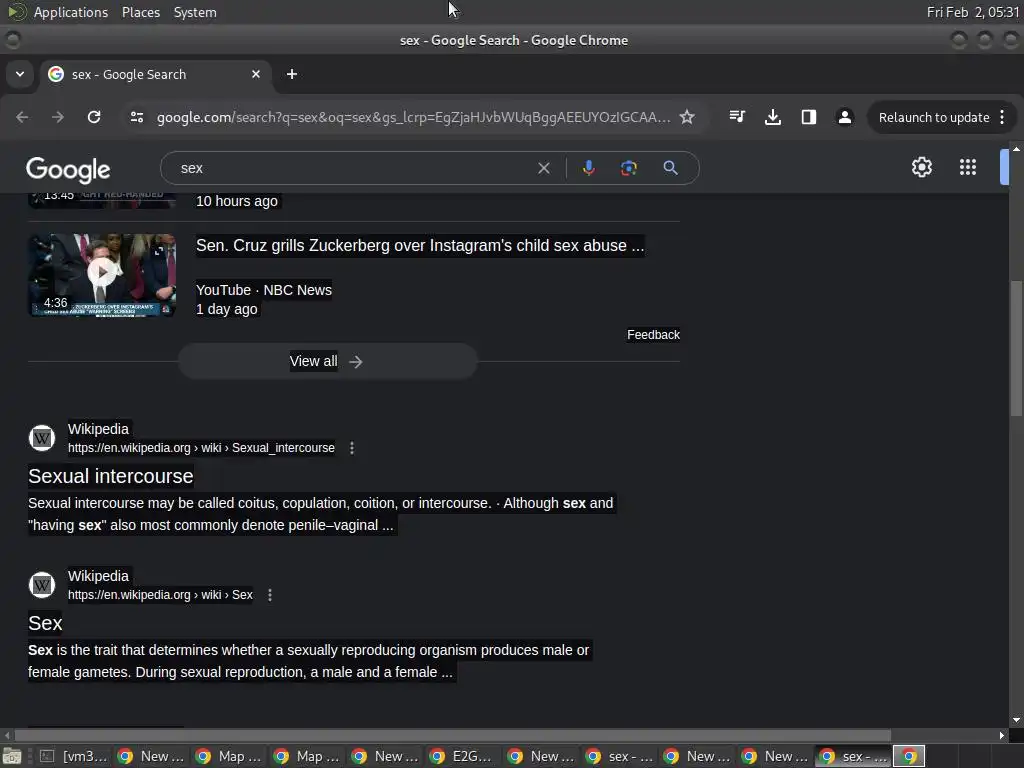The width and height of the screenshot is (1024, 768).
Task: Search by image with the Lens icon
Action: [x=628, y=168]
